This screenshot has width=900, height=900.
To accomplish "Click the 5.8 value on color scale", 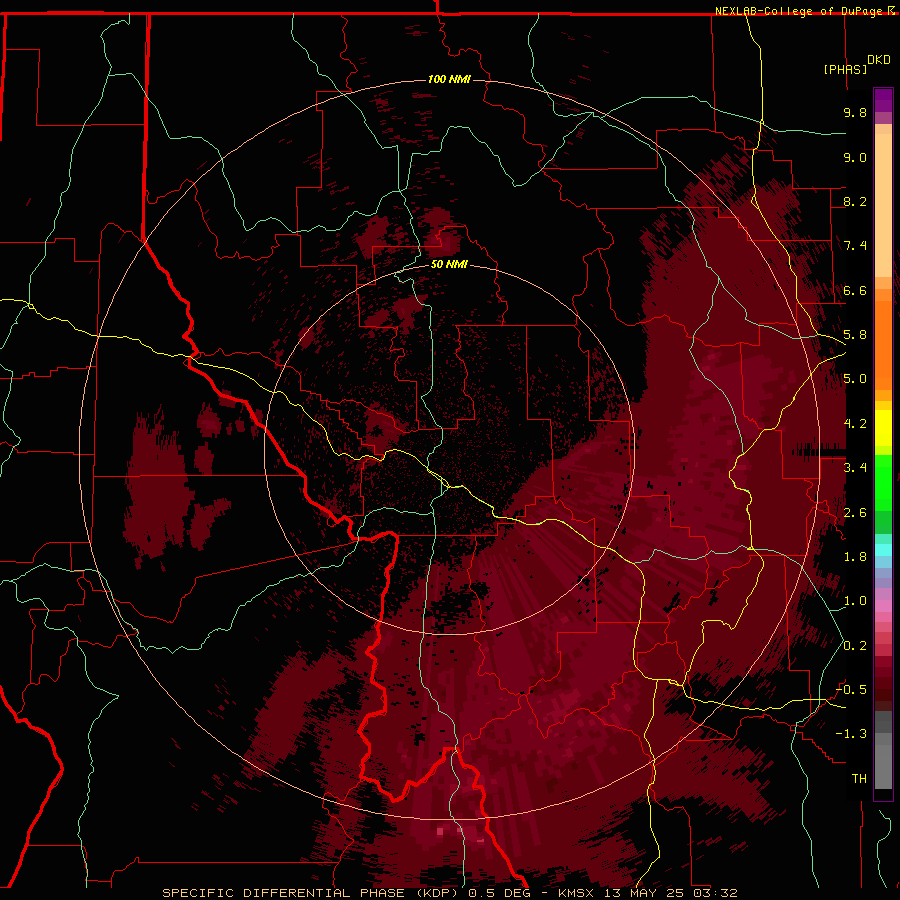I will (x=855, y=335).
